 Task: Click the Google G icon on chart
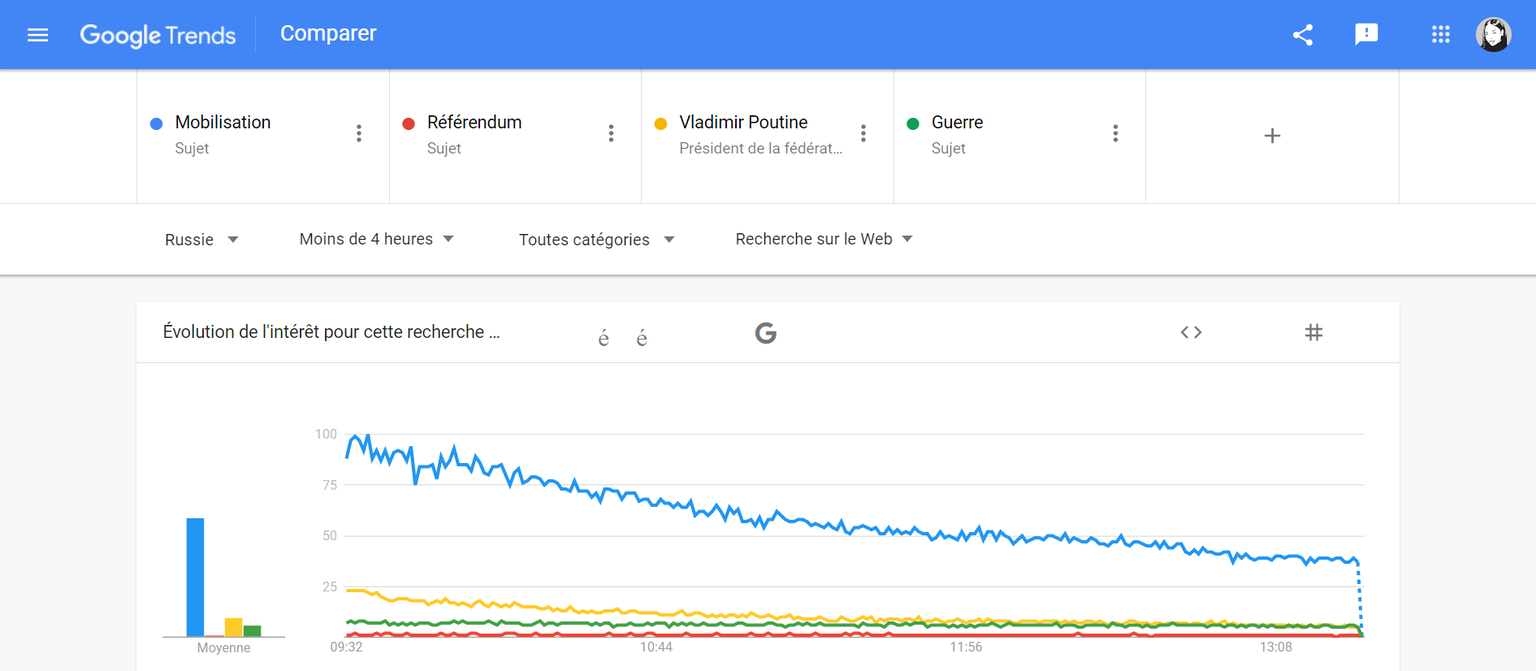pos(766,333)
